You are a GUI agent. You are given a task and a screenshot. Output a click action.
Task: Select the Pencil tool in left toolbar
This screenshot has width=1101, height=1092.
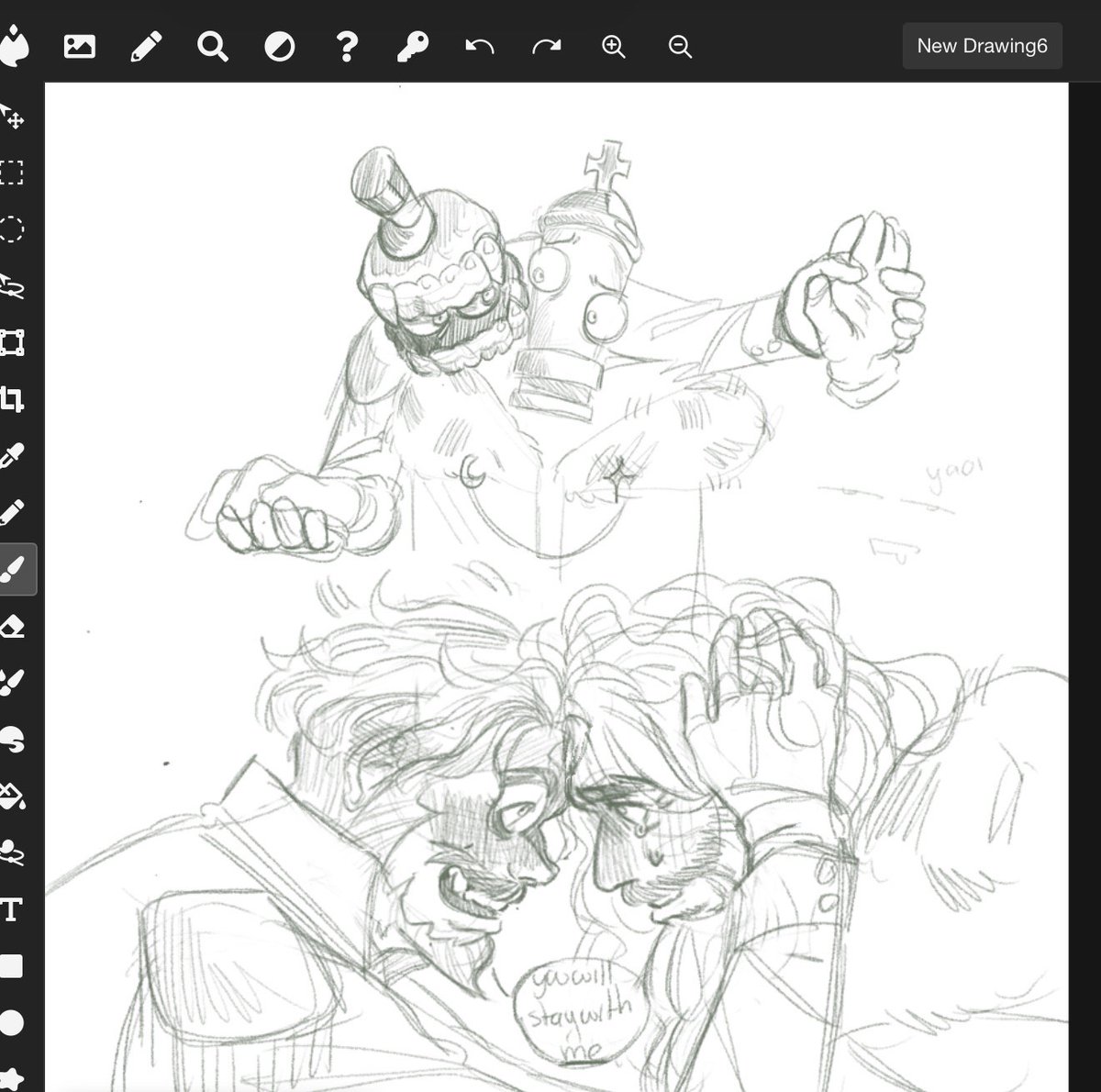(x=11, y=512)
